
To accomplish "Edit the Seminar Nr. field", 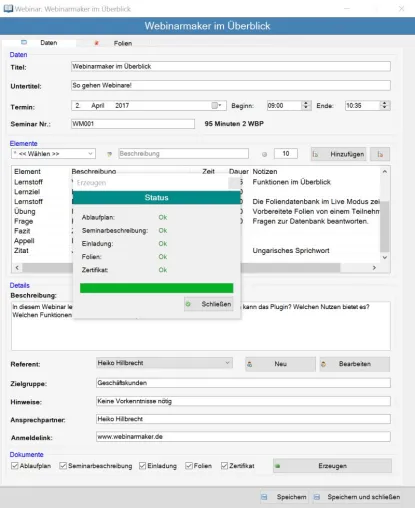I will coord(133,124).
